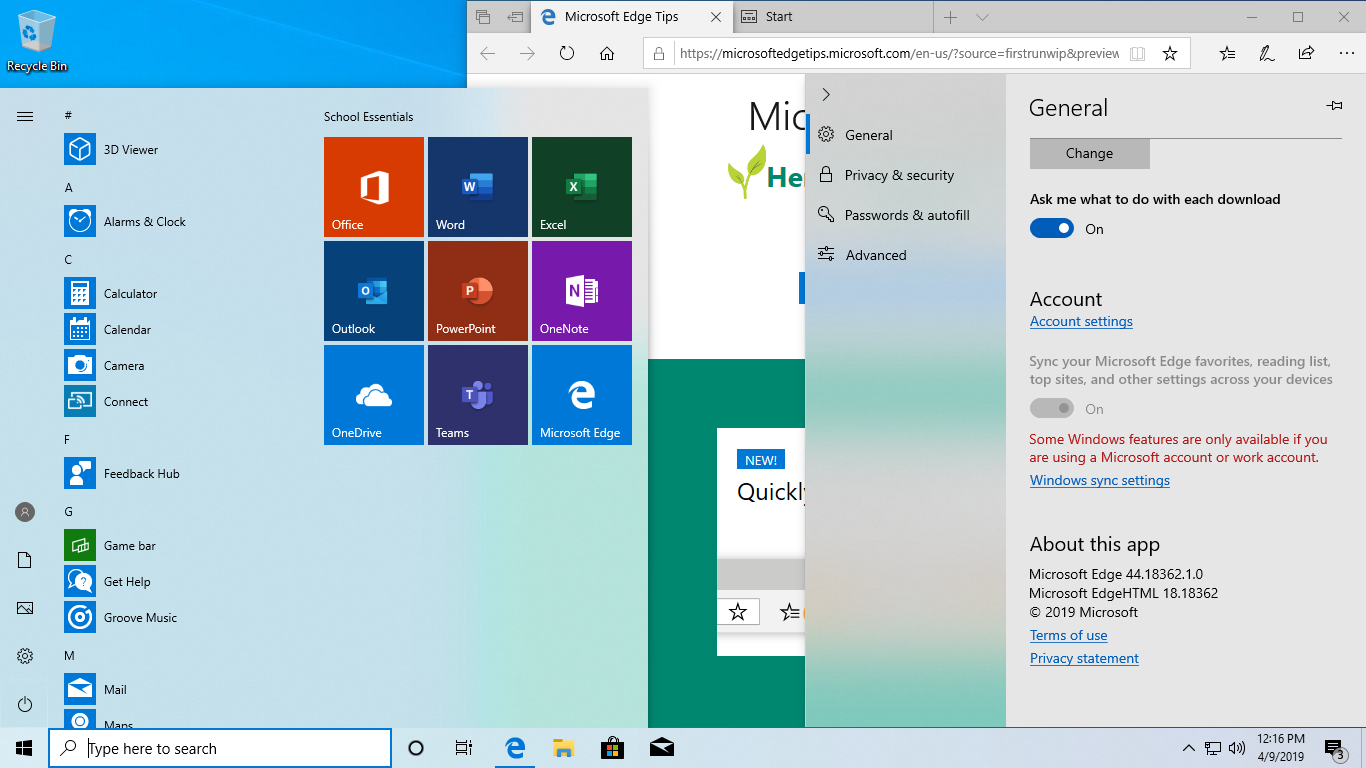This screenshot has height=768, width=1366.
Task: Add this page to favorites star
Action: [1170, 53]
